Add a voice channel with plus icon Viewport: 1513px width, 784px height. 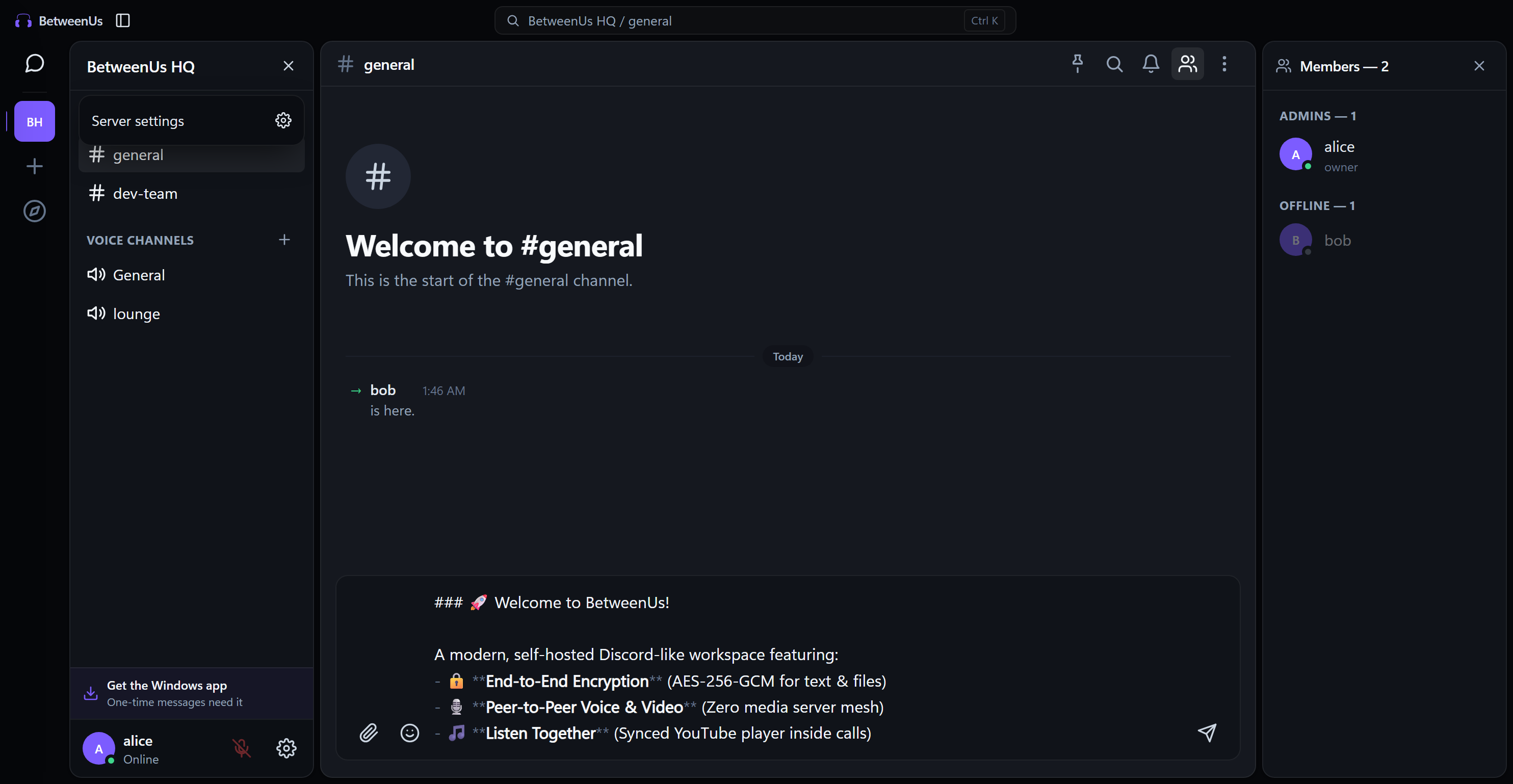(284, 240)
